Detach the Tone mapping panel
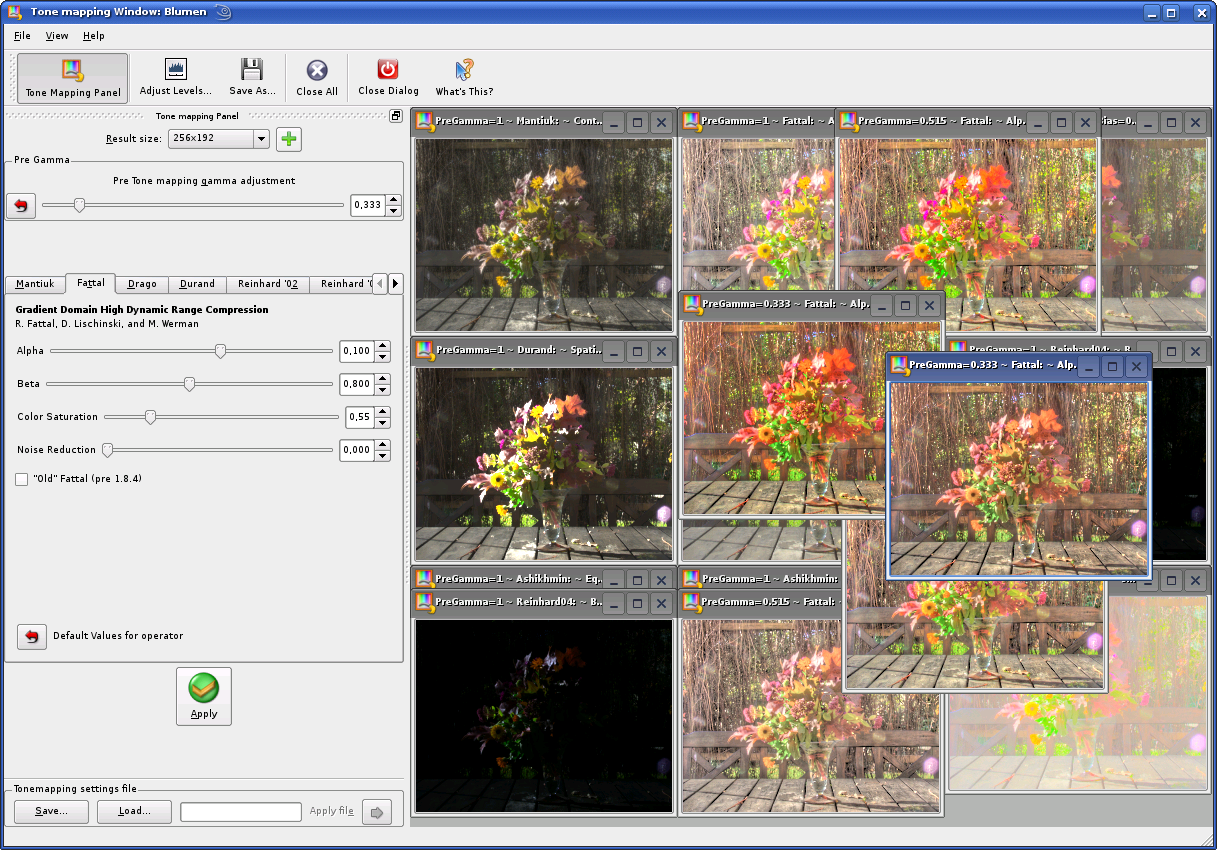The width and height of the screenshot is (1217, 850). (x=396, y=116)
